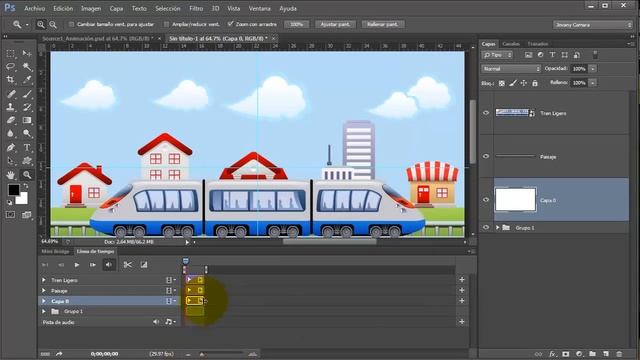The height and width of the screenshot is (360, 640).
Task: Select the Hand tool
Action: click(11, 175)
